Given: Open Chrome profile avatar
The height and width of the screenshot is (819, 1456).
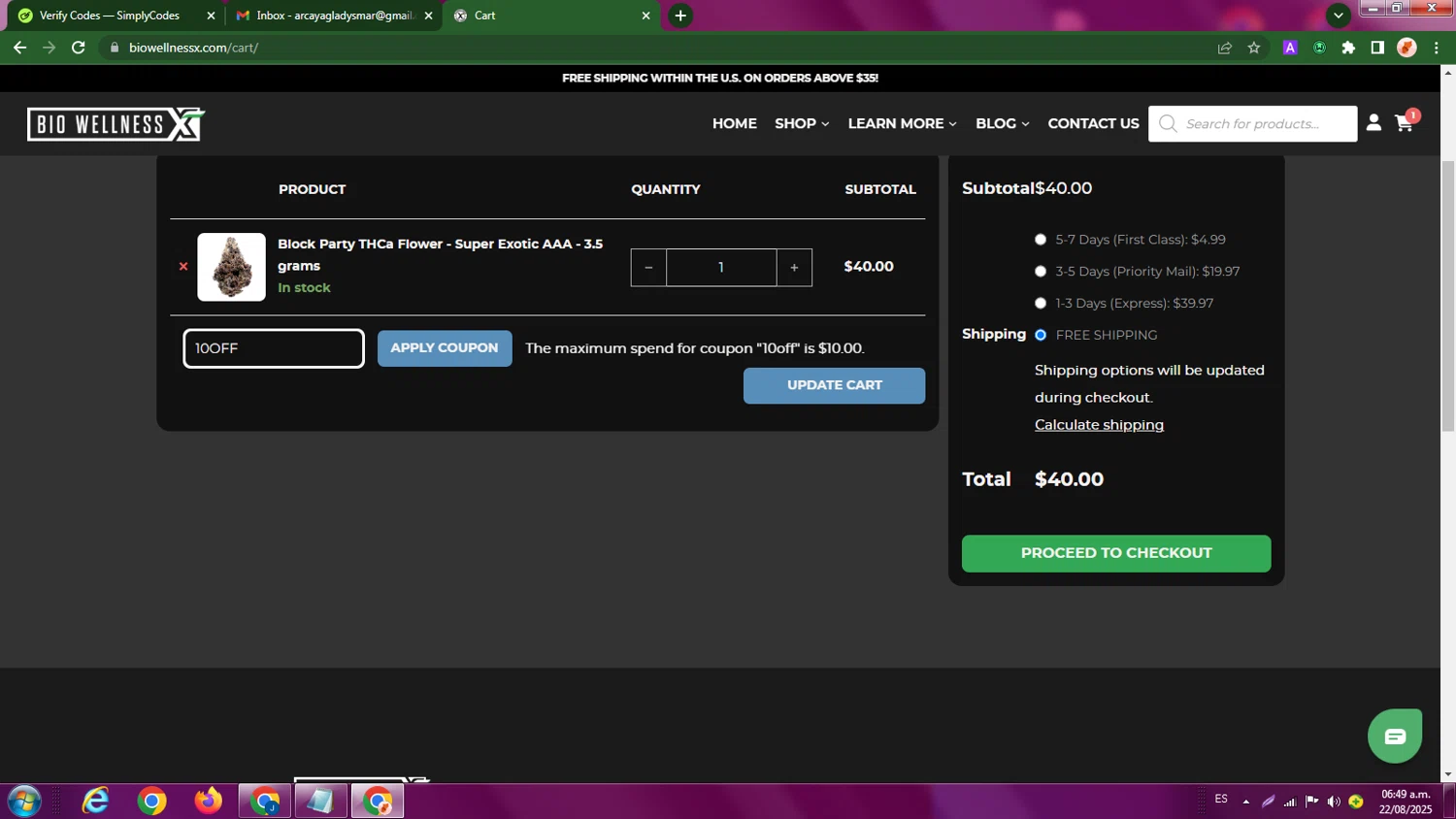Looking at the screenshot, I should coord(1406,48).
